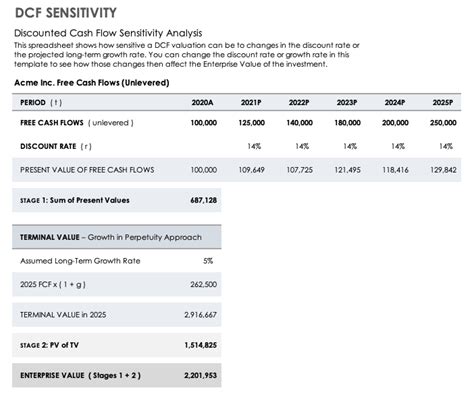Click the 2025 FCF x (1+g) value 262,500
Image resolution: width=474 pixels, height=409 pixels.
pos(204,284)
